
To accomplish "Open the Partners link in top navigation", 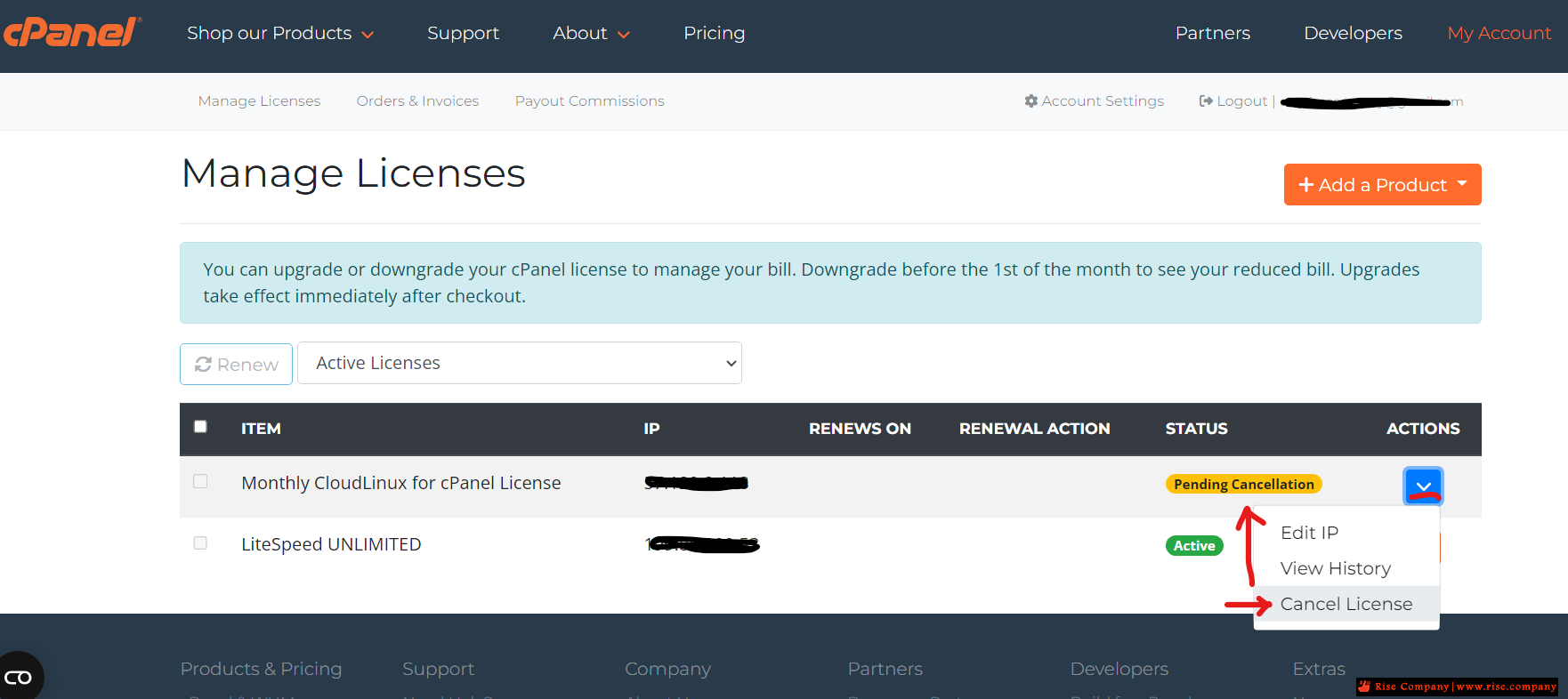I will pyautogui.click(x=1212, y=33).
